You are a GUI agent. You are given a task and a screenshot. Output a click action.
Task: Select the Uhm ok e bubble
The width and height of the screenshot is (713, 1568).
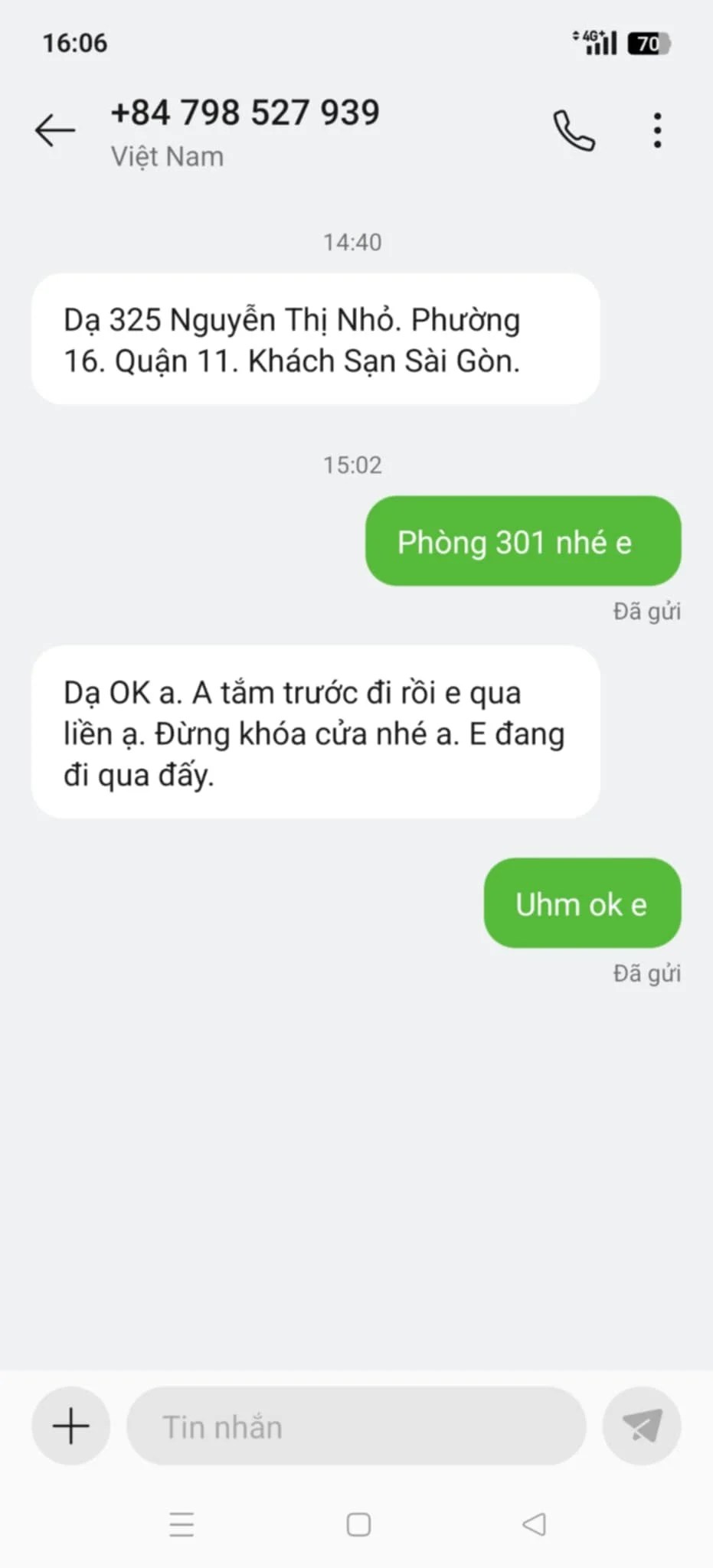(583, 903)
